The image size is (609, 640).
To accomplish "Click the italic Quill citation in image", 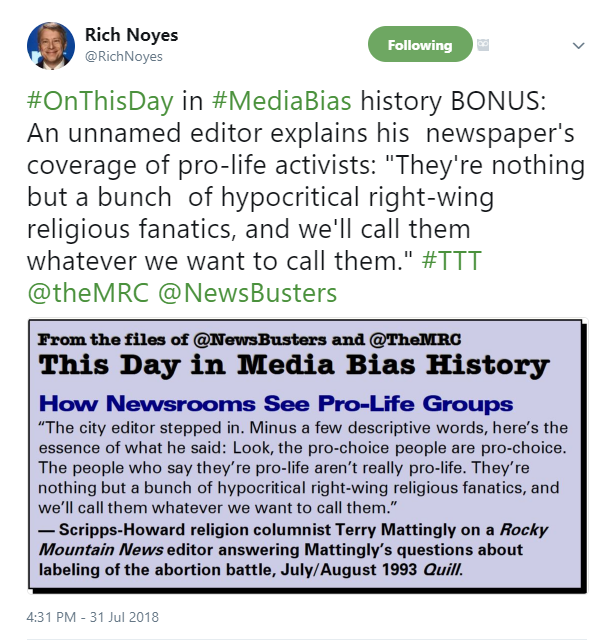I will [442, 569].
